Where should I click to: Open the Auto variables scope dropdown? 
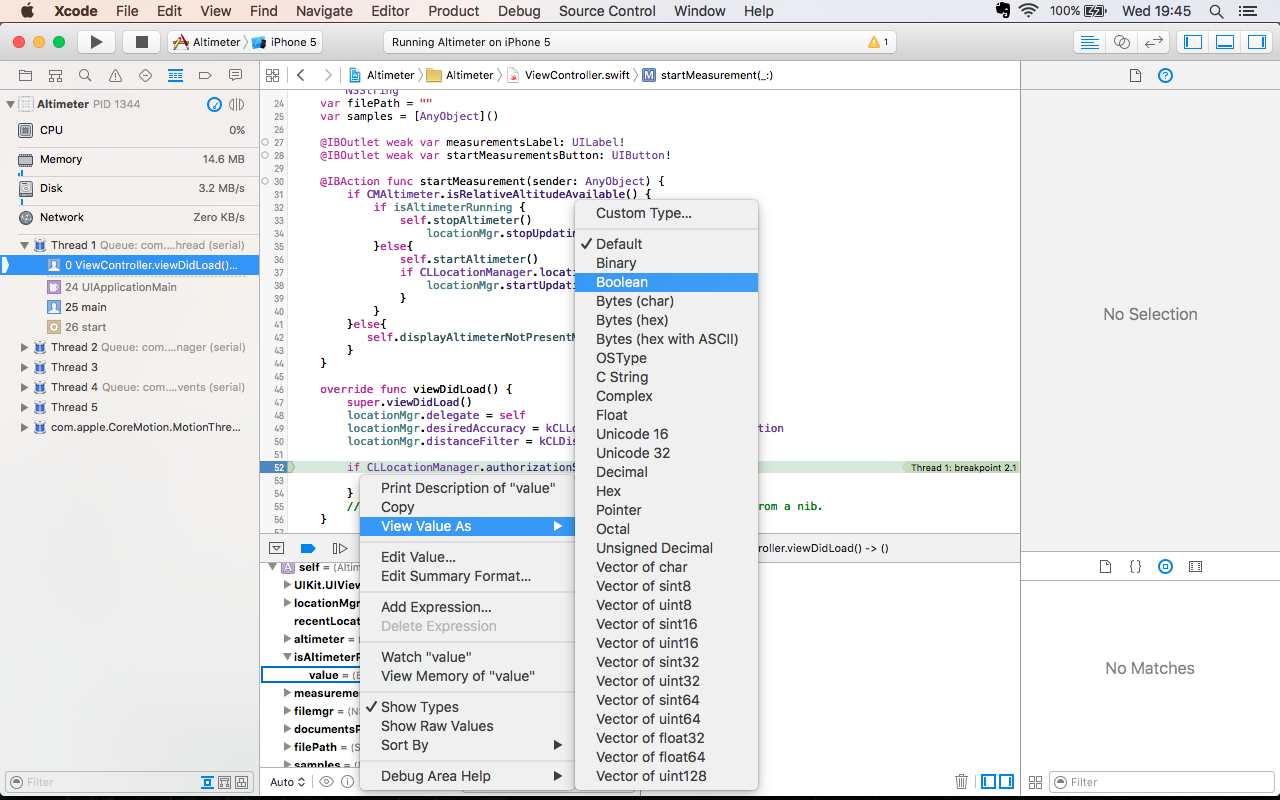288,782
